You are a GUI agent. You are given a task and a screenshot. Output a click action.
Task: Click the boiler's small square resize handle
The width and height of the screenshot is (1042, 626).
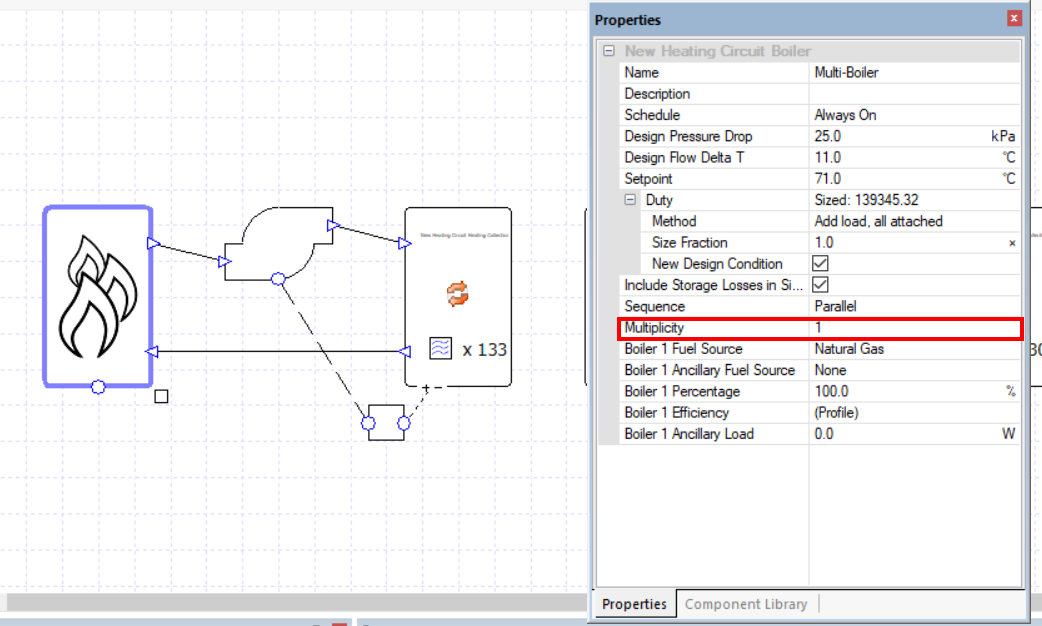point(161,397)
